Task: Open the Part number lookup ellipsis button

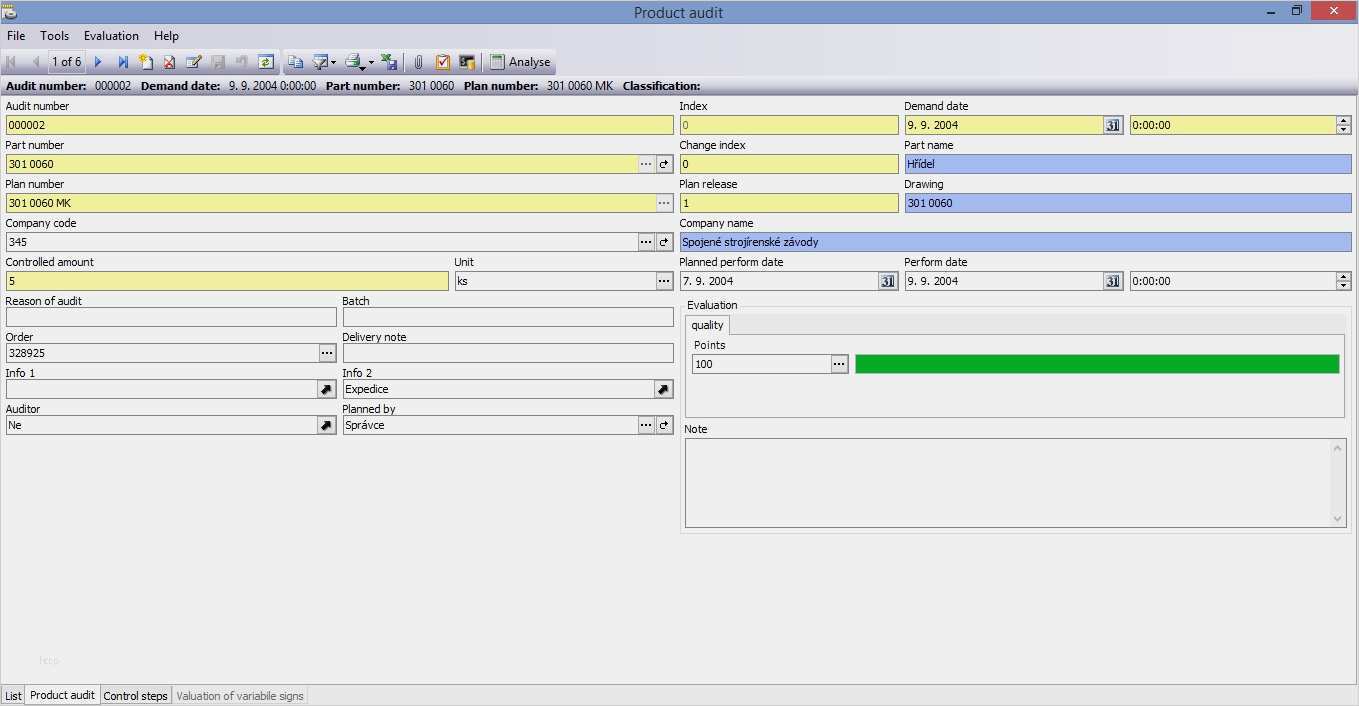Action: [x=646, y=164]
